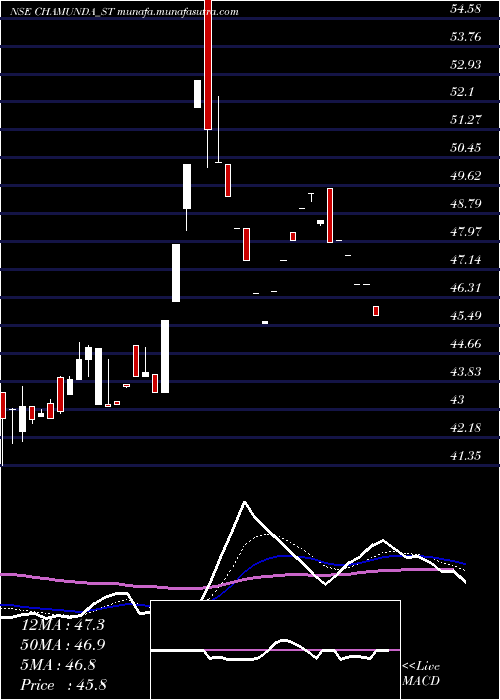Click the 46.31 price axis label
Image resolution: width=500 pixels, height=700 pixels.
[466, 288]
